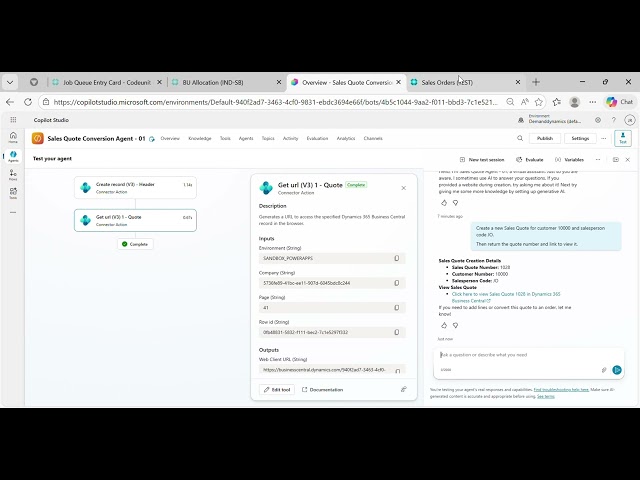Image resolution: width=640 pixels, height=480 pixels.
Task: Close the test your agent panel
Action: point(628,160)
